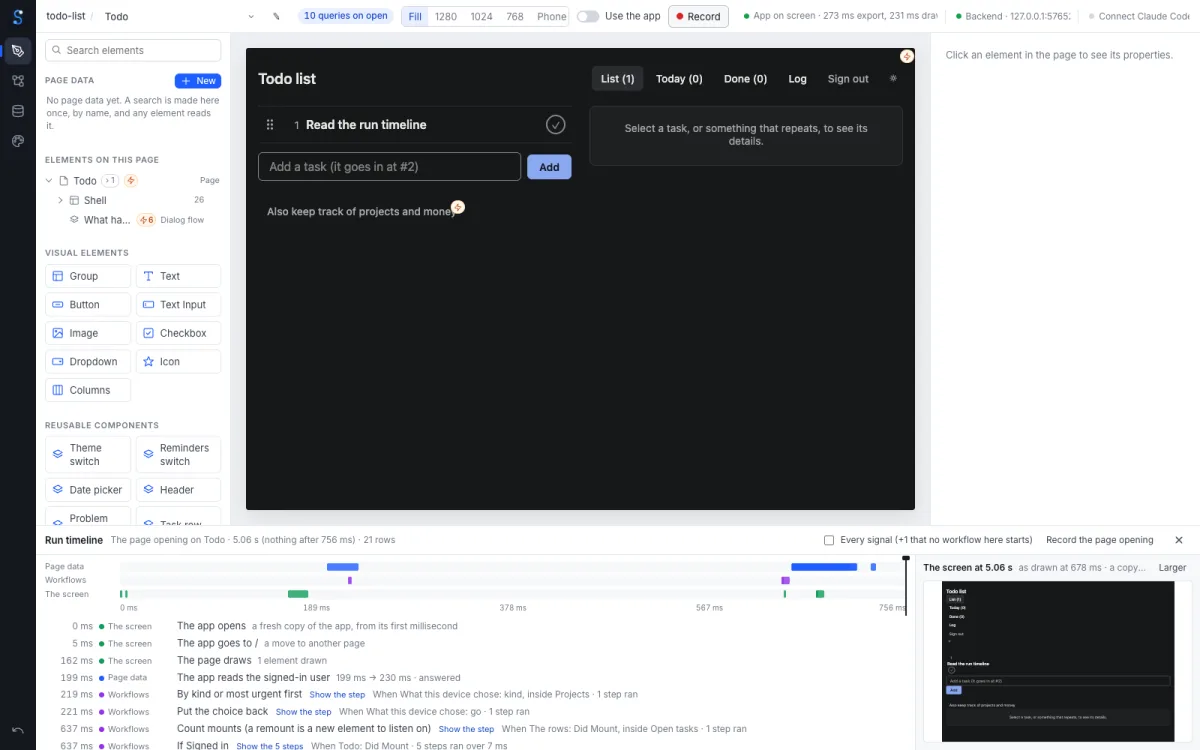Screen dimensions: 1200x750
Task: Click Sign out in the app header
Action: [x=848, y=79]
